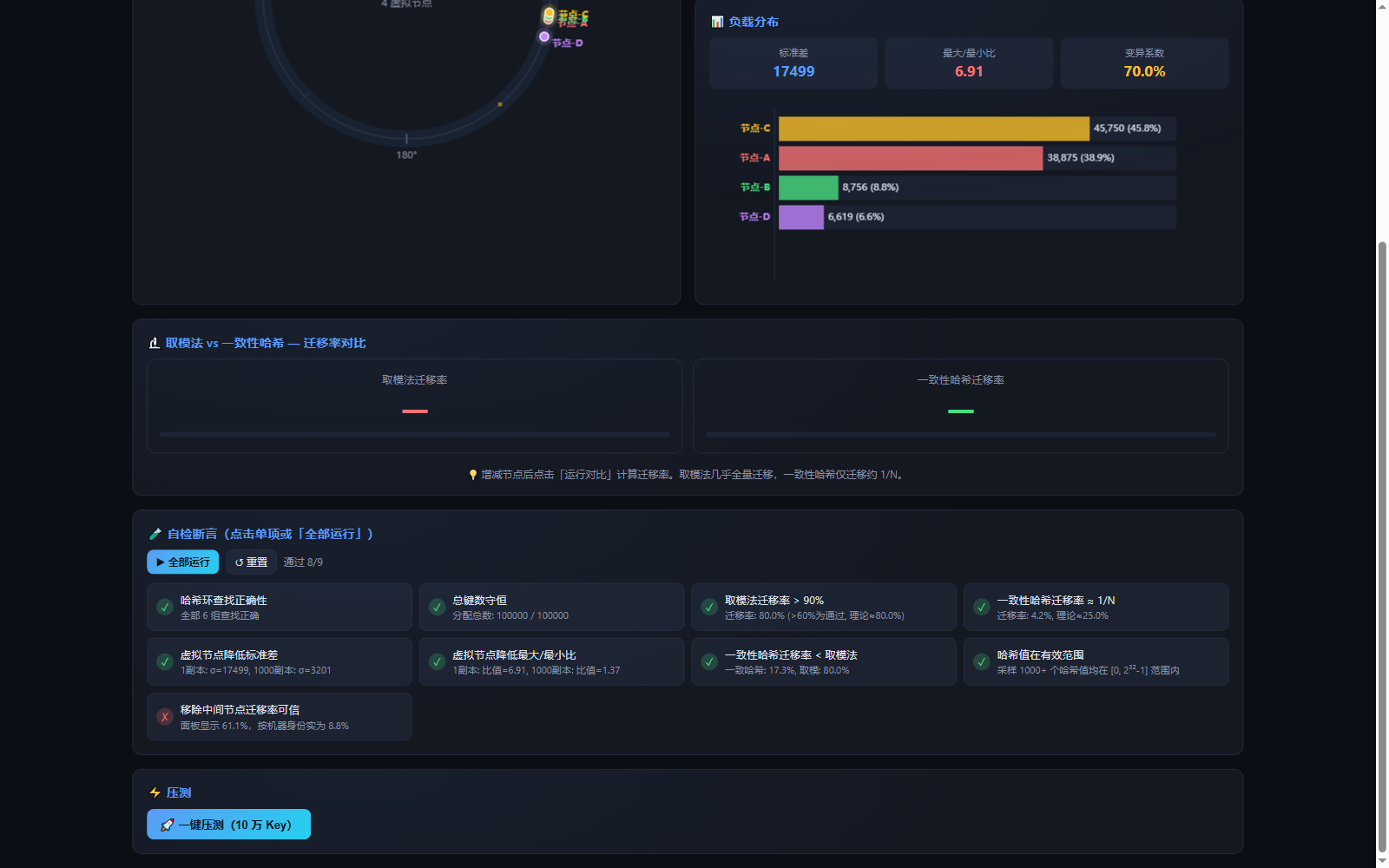Click the check icon of 哈希环查找正确性
Viewport: 1389px width, 868px height.
pos(165,608)
